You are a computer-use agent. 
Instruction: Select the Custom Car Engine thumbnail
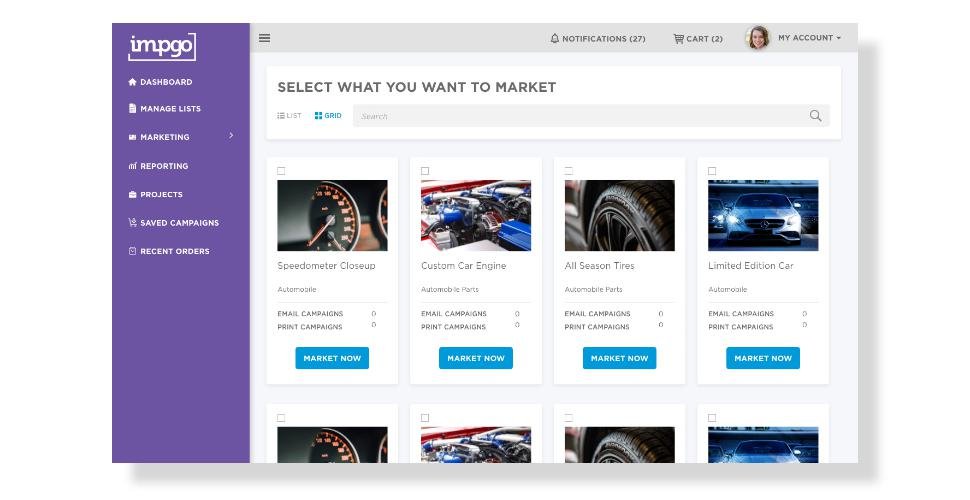click(476, 215)
